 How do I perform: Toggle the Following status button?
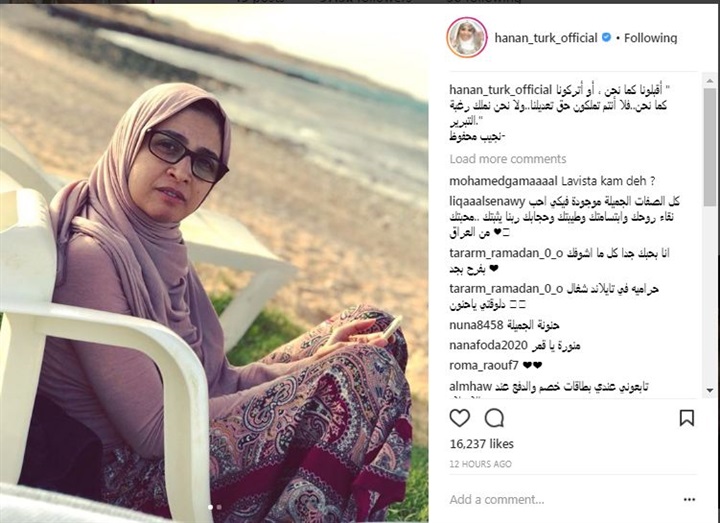tap(650, 38)
